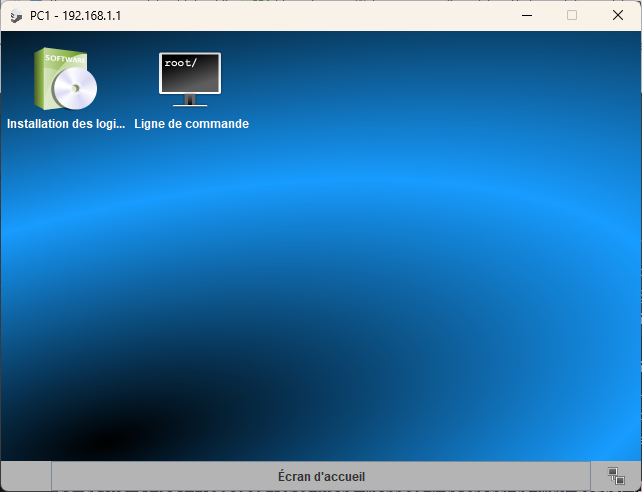The image size is (642, 492).
Task: Select the "Installation des logi..." label
Action: click(x=66, y=124)
